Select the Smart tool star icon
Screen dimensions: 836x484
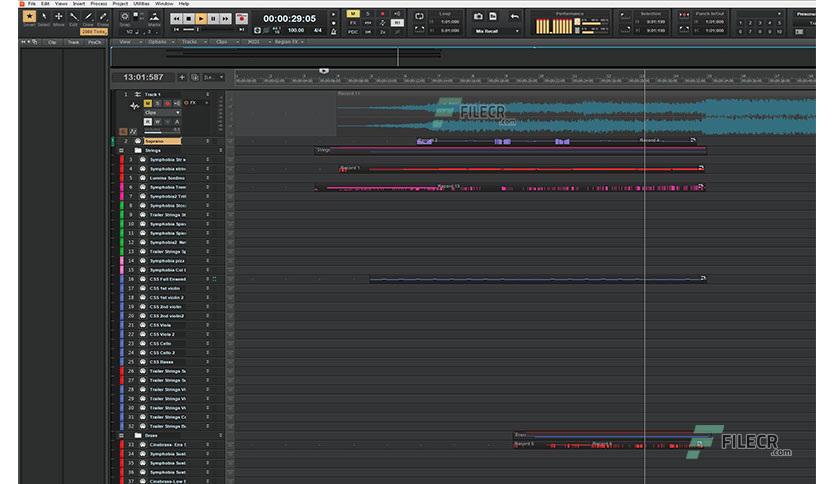[29, 17]
